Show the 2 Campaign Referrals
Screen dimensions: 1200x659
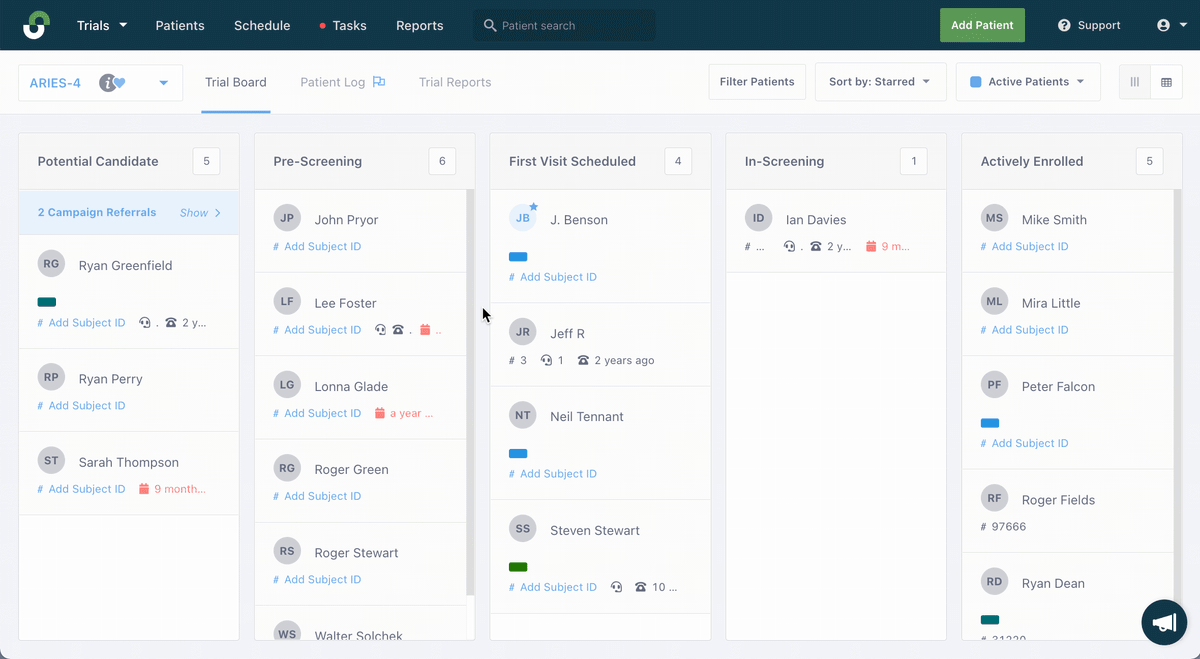click(201, 213)
